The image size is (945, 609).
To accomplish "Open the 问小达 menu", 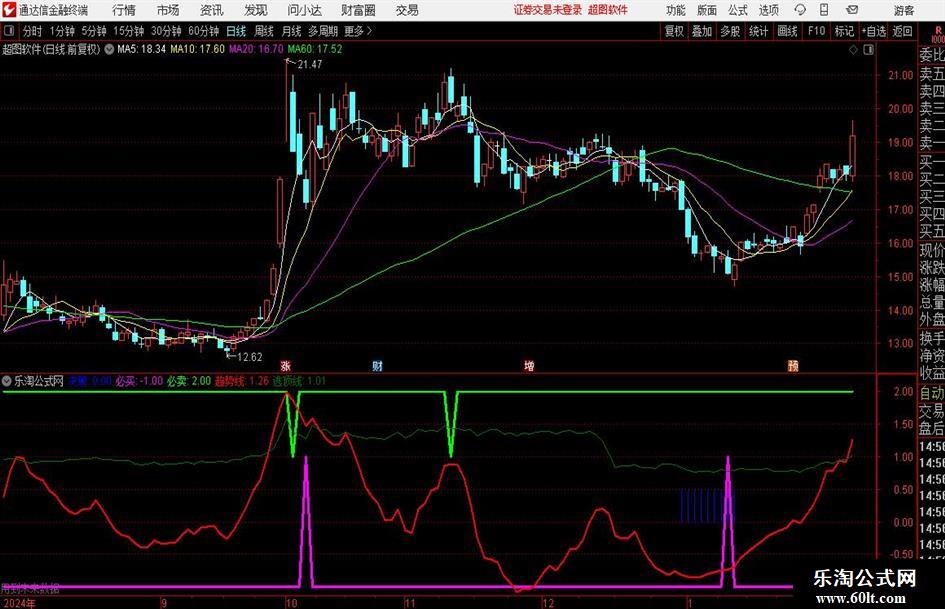I will (x=304, y=10).
